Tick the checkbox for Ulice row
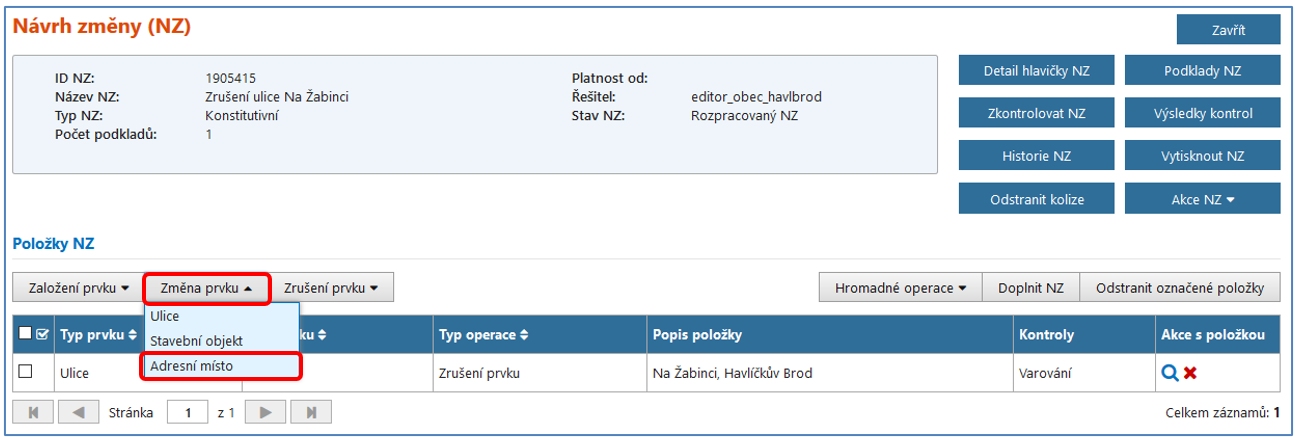This screenshot has width=1295, height=437. 26,372
